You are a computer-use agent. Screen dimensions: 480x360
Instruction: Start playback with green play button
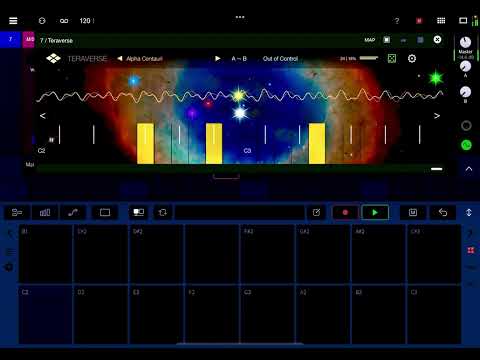click(375, 212)
